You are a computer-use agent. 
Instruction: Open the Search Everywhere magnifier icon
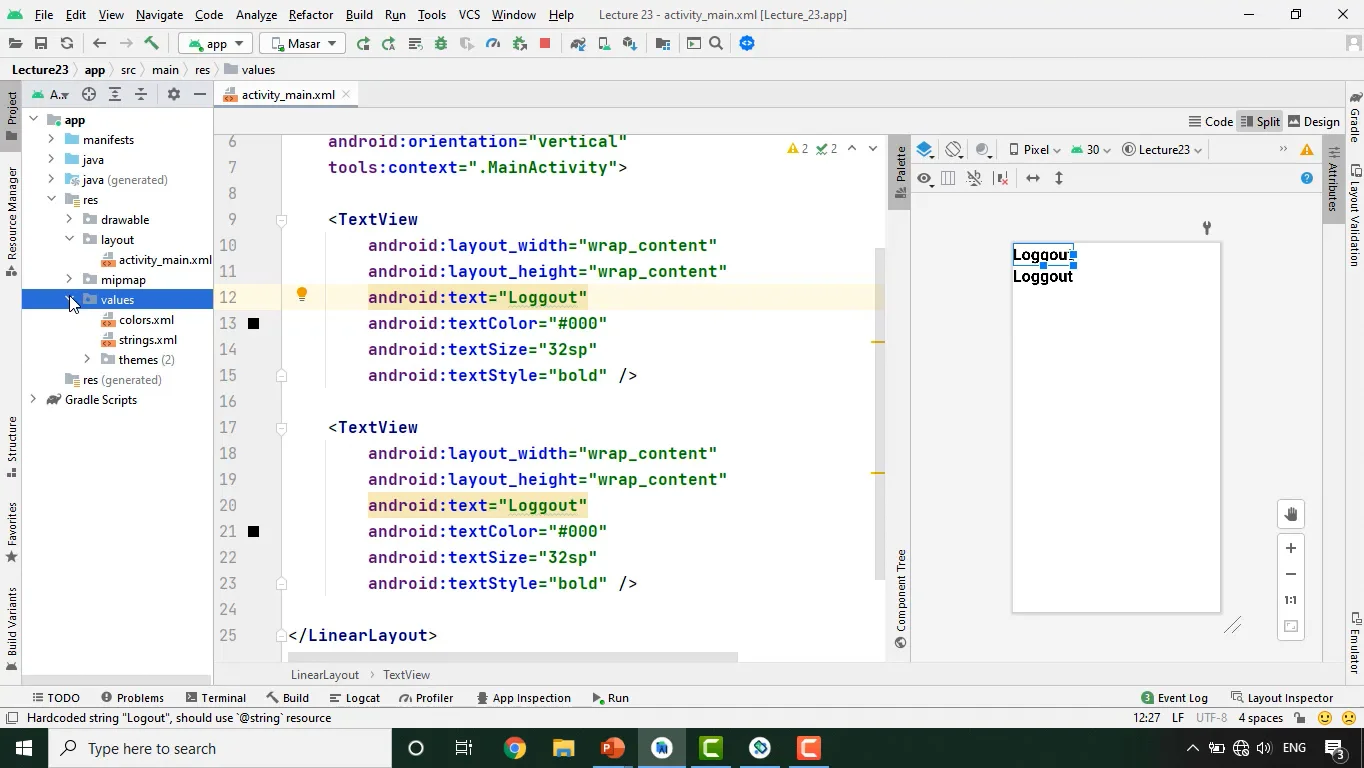(716, 44)
